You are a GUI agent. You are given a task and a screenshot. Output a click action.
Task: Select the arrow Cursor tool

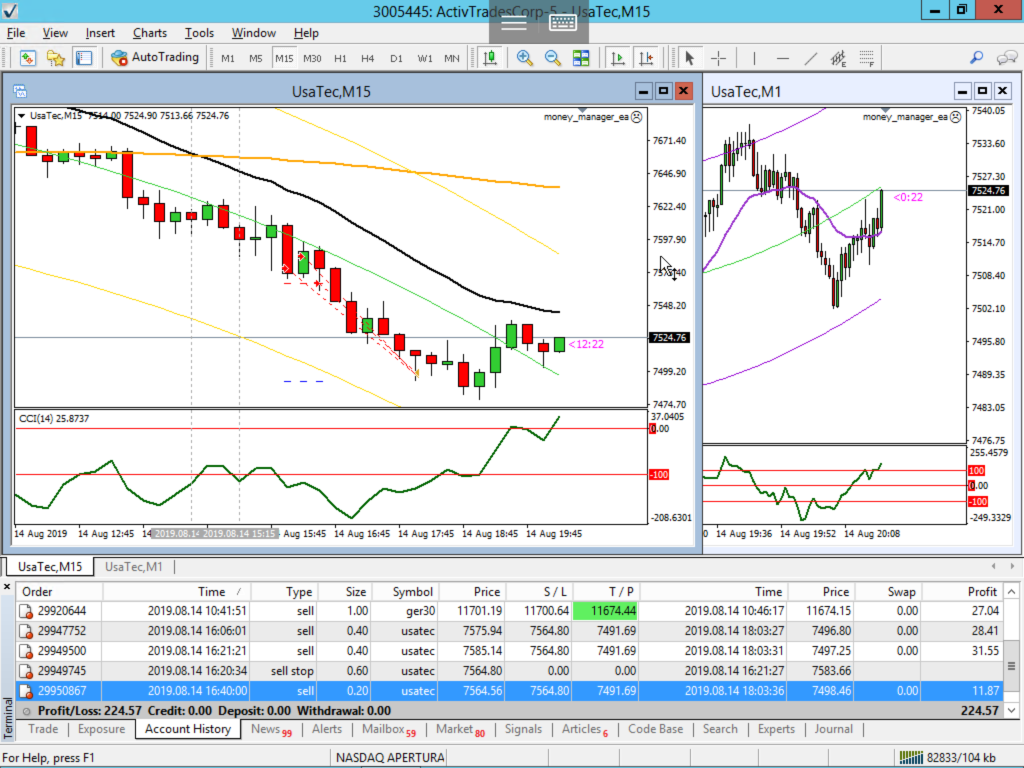(x=689, y=58)
